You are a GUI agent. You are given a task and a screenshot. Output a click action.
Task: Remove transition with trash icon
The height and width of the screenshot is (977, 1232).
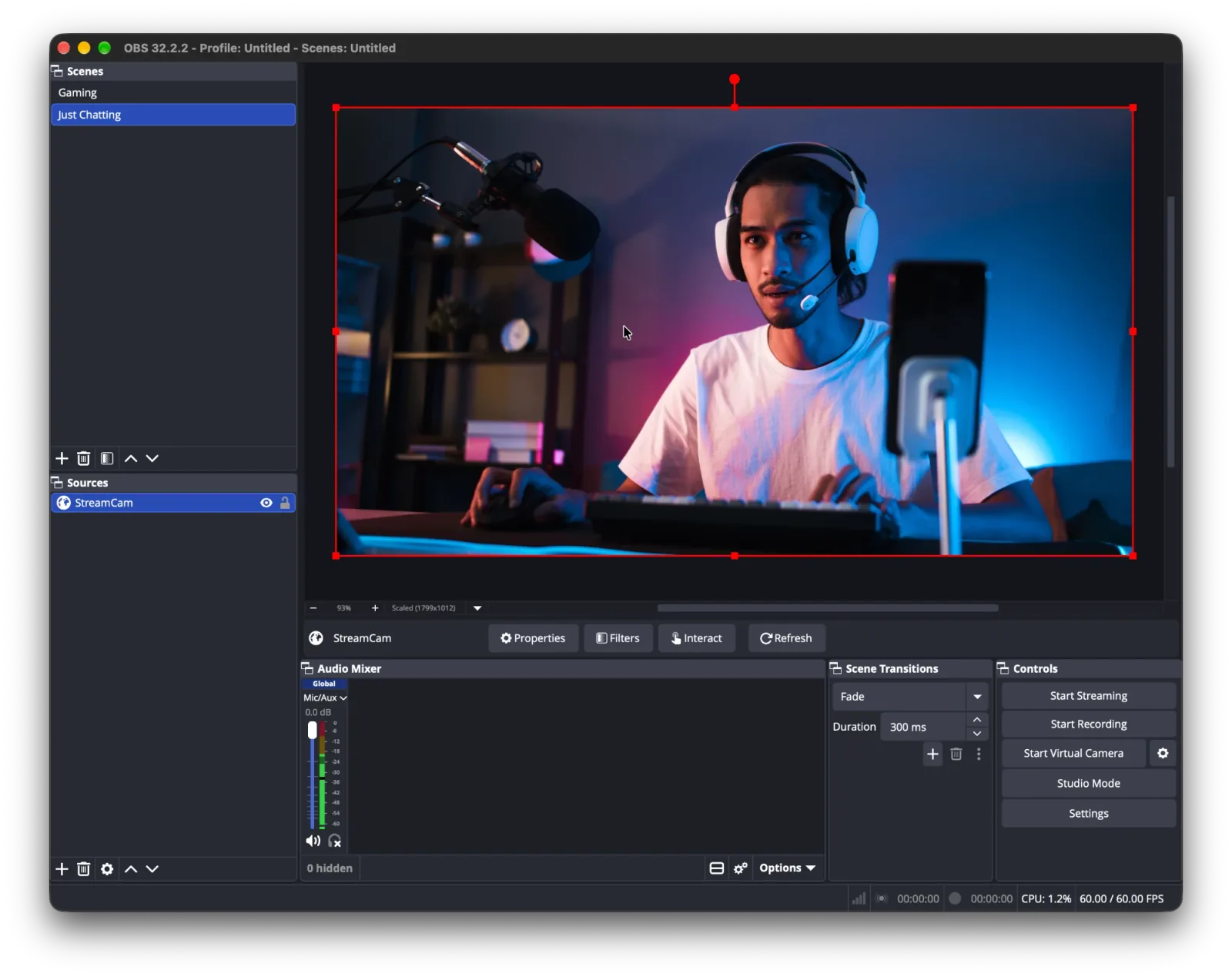956,754
